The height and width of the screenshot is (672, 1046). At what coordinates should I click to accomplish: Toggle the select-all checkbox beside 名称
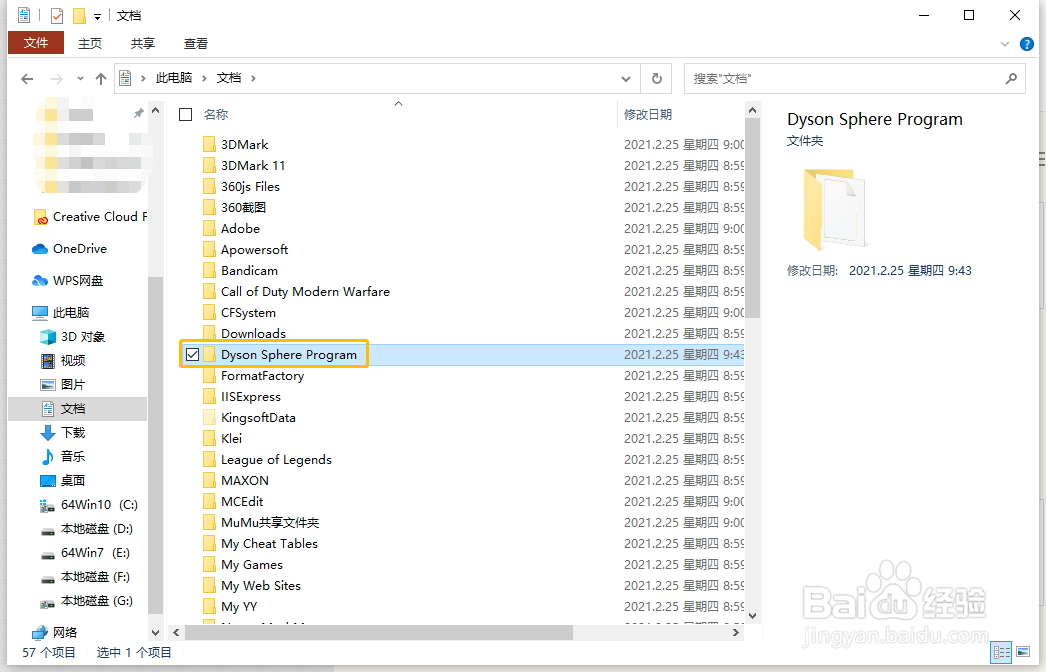185,115
